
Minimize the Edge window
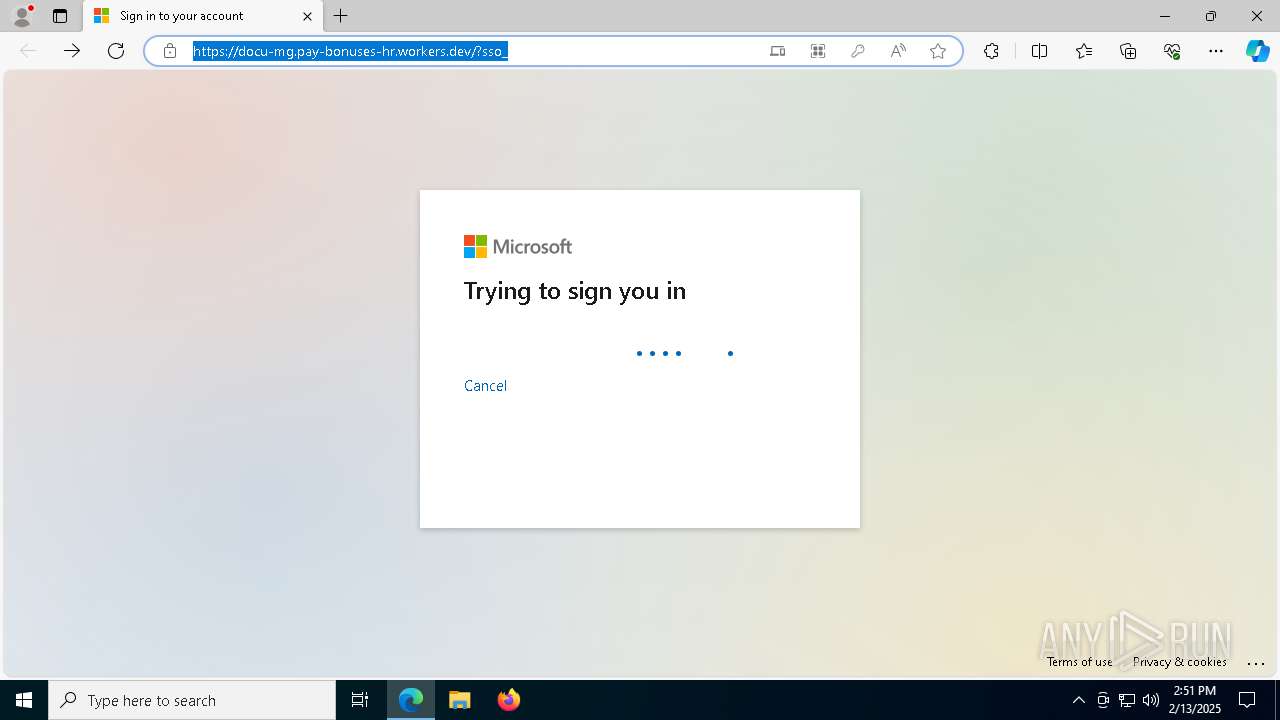[x=1165, y=16]
